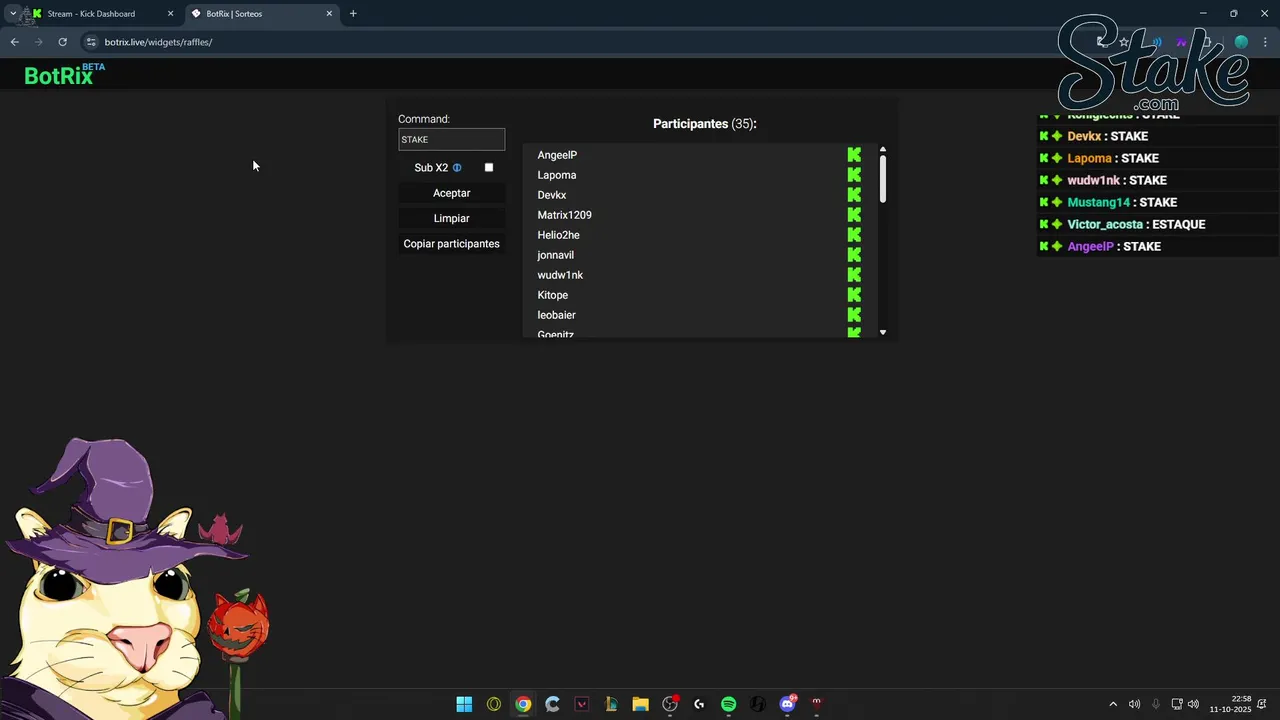This screenshot has width=1280, height=720.
Task: Click Kick icon next to Devkx participant
Action: [854, 195]
